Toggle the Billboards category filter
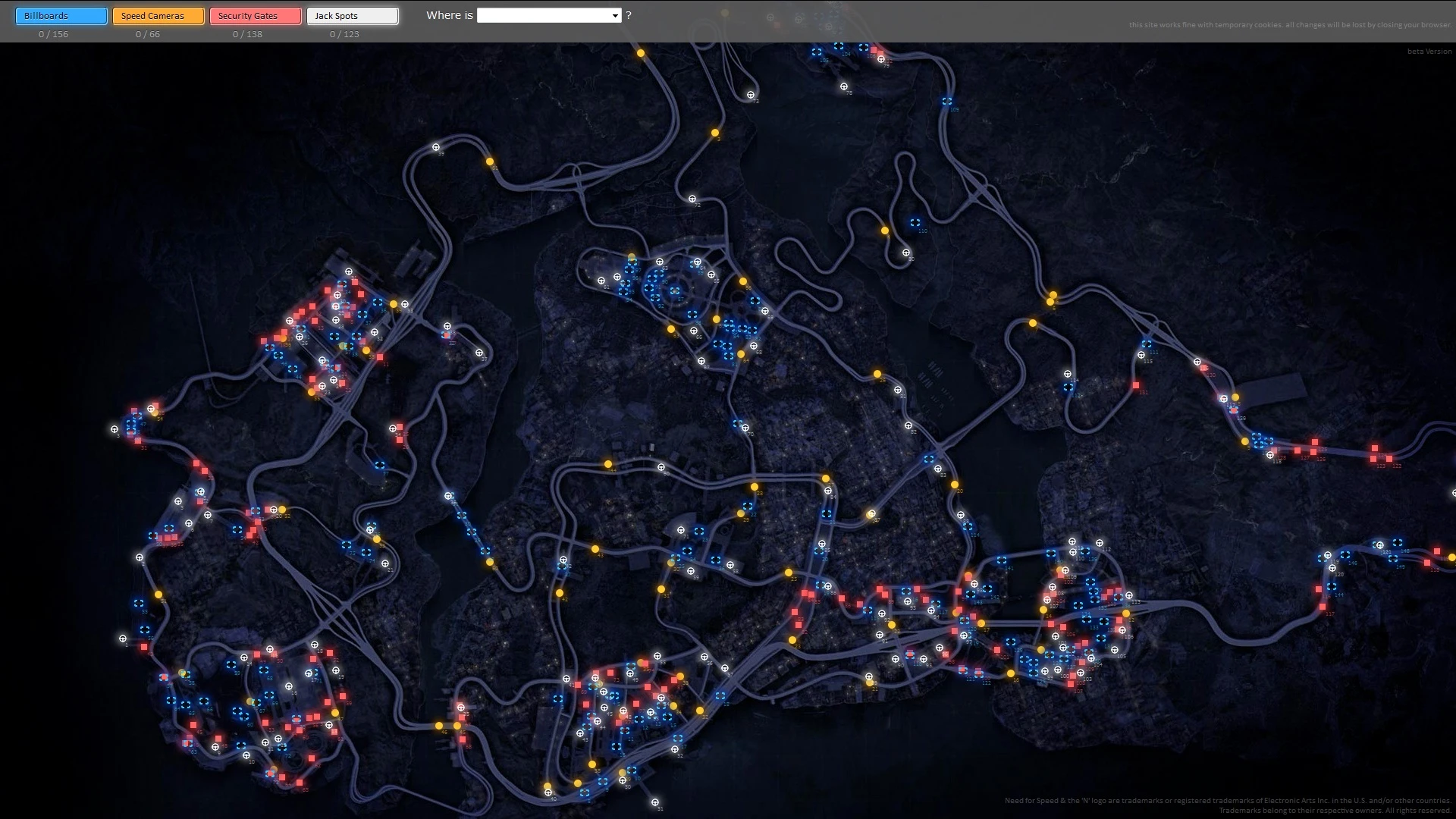Viewport: 1456px width, 819px height. 61,15
